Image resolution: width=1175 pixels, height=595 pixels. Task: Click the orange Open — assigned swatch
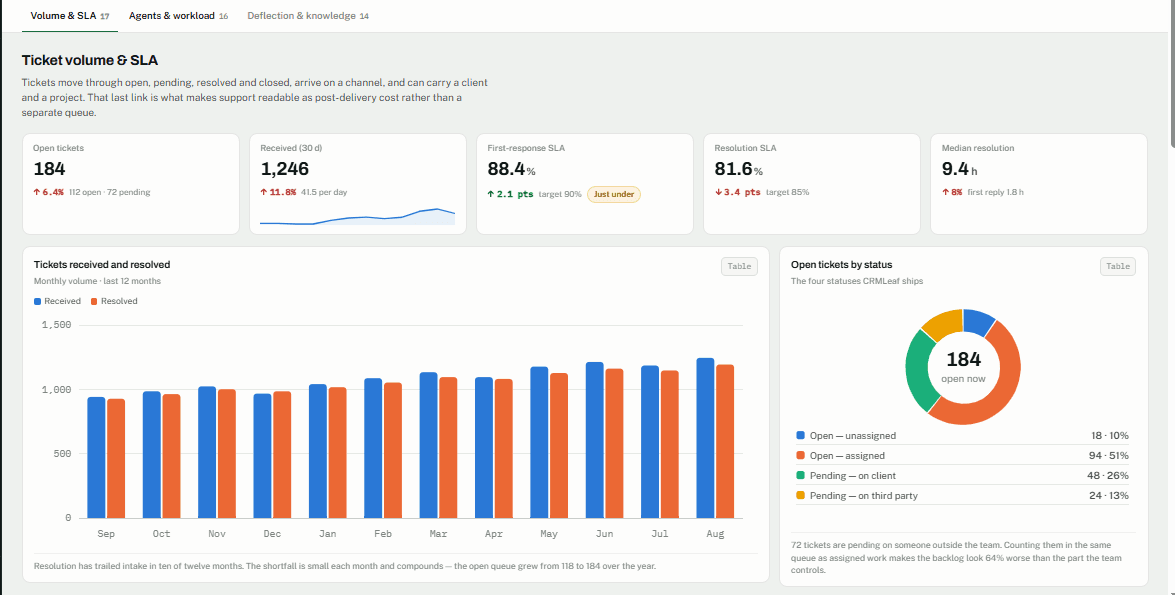[x=800, y=456]
